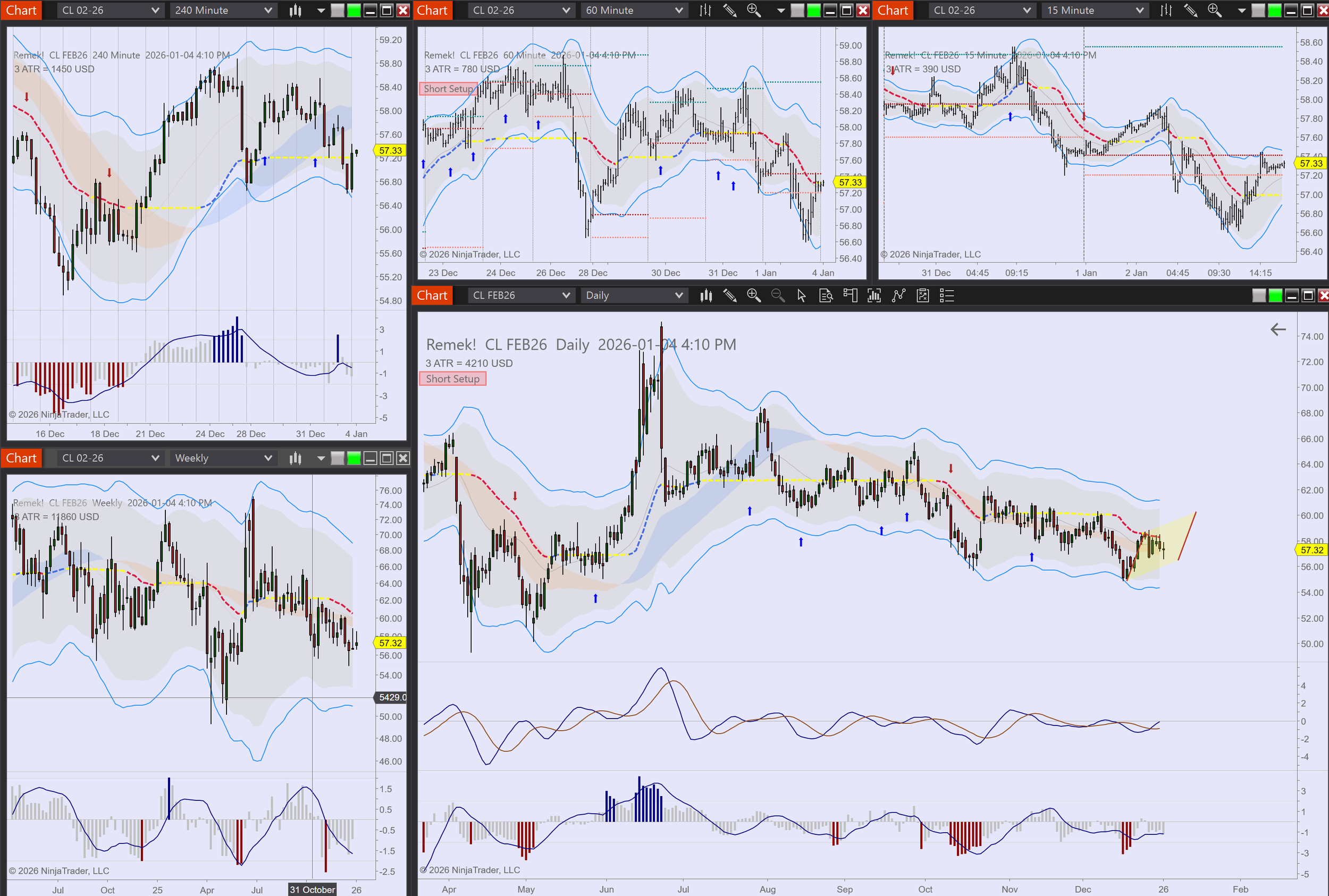This screenshot has width=1329, height=896.
Task: Open the Chart menu on 15 Minute chart
Action: coord(892,10)
